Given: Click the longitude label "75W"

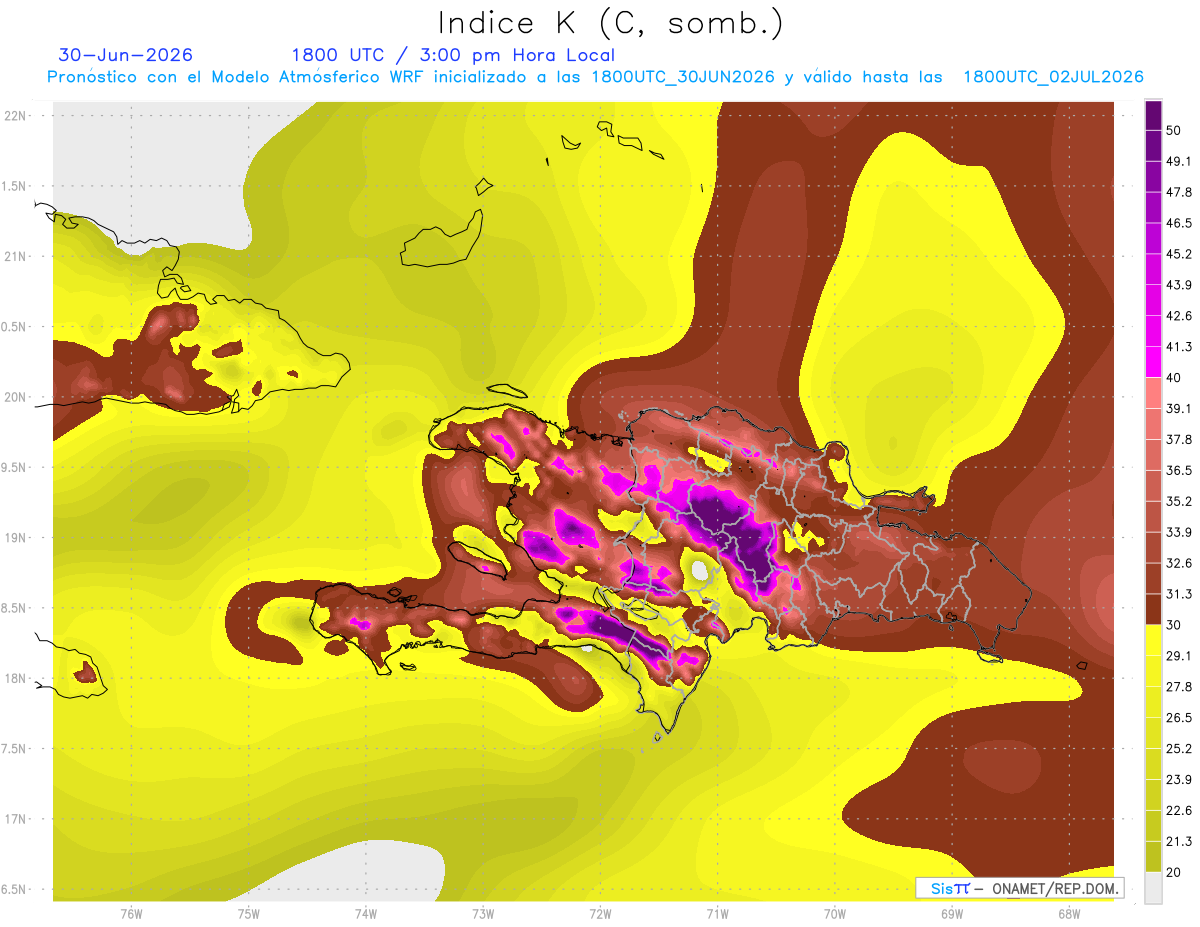Looking at the screenshot, I should coord(248,913).
